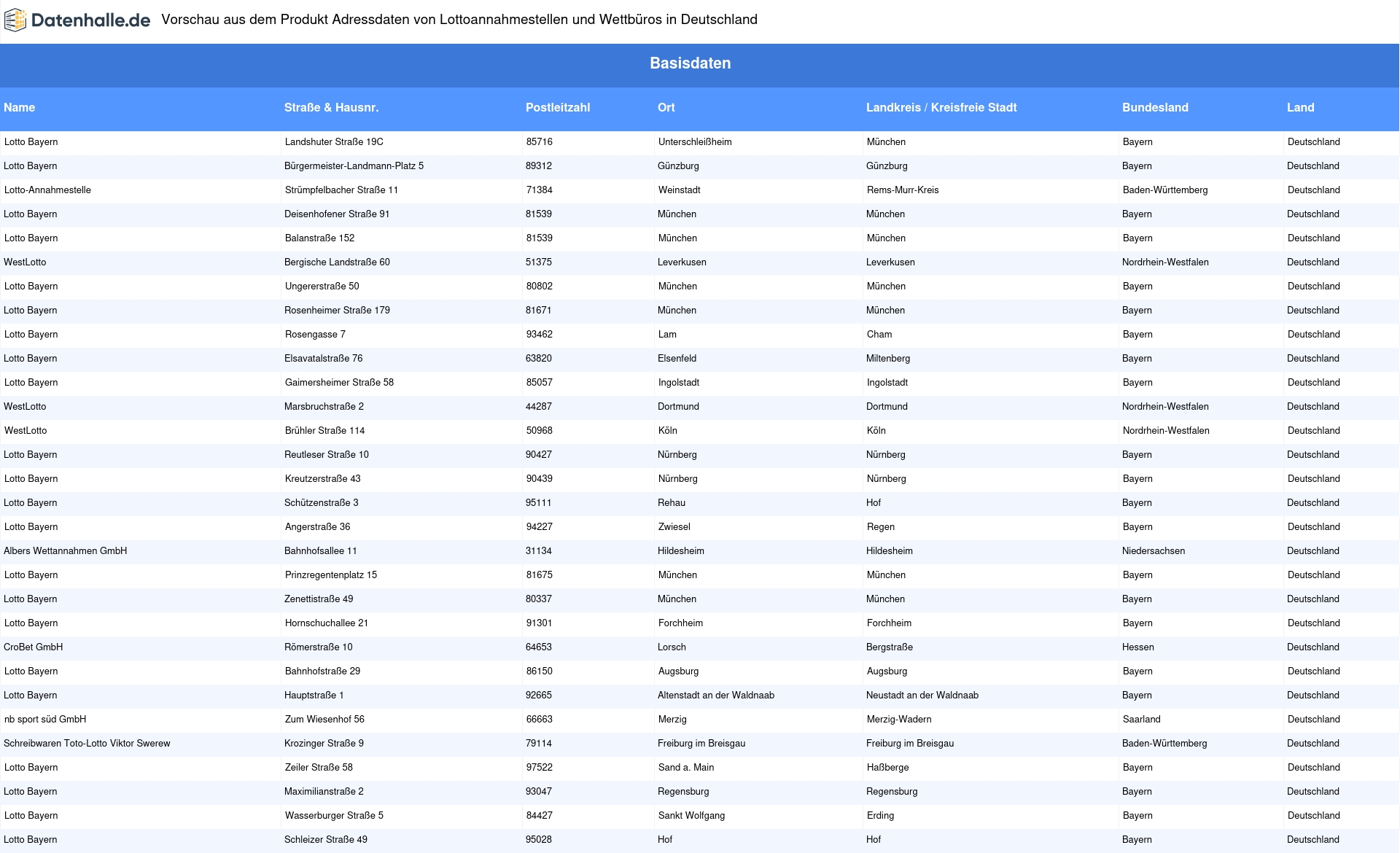Click Schreibwaren Toto-Lotto Viktor Swerew name
The height and width of the screenshot is (853, 1400).
pyautogui.click(x=87, y=744)
